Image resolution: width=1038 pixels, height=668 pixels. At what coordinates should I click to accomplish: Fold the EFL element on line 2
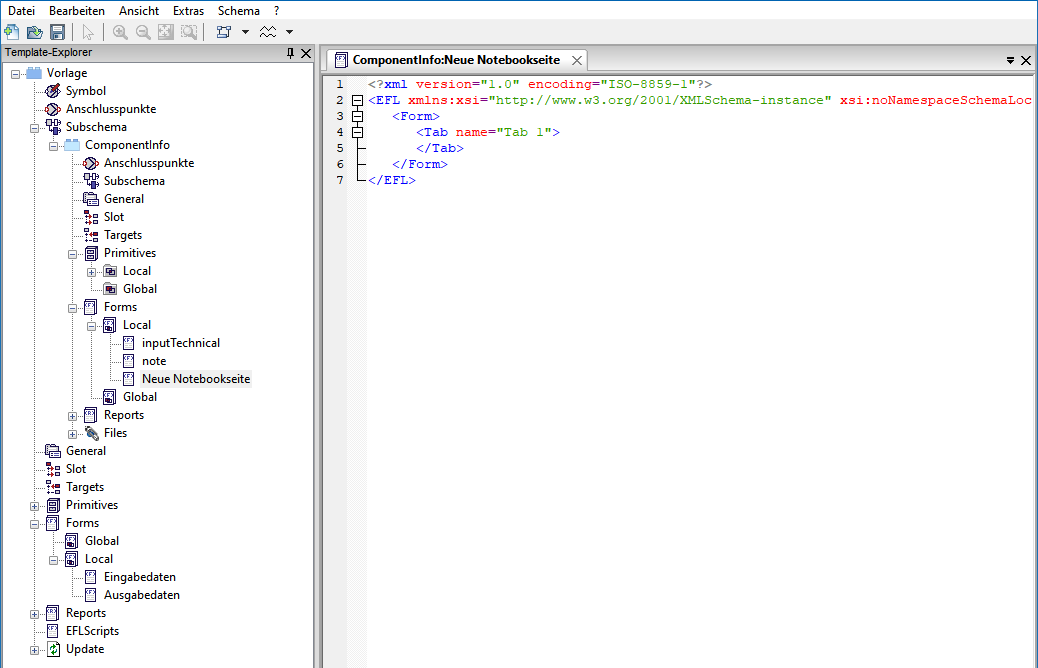[357, 101]
